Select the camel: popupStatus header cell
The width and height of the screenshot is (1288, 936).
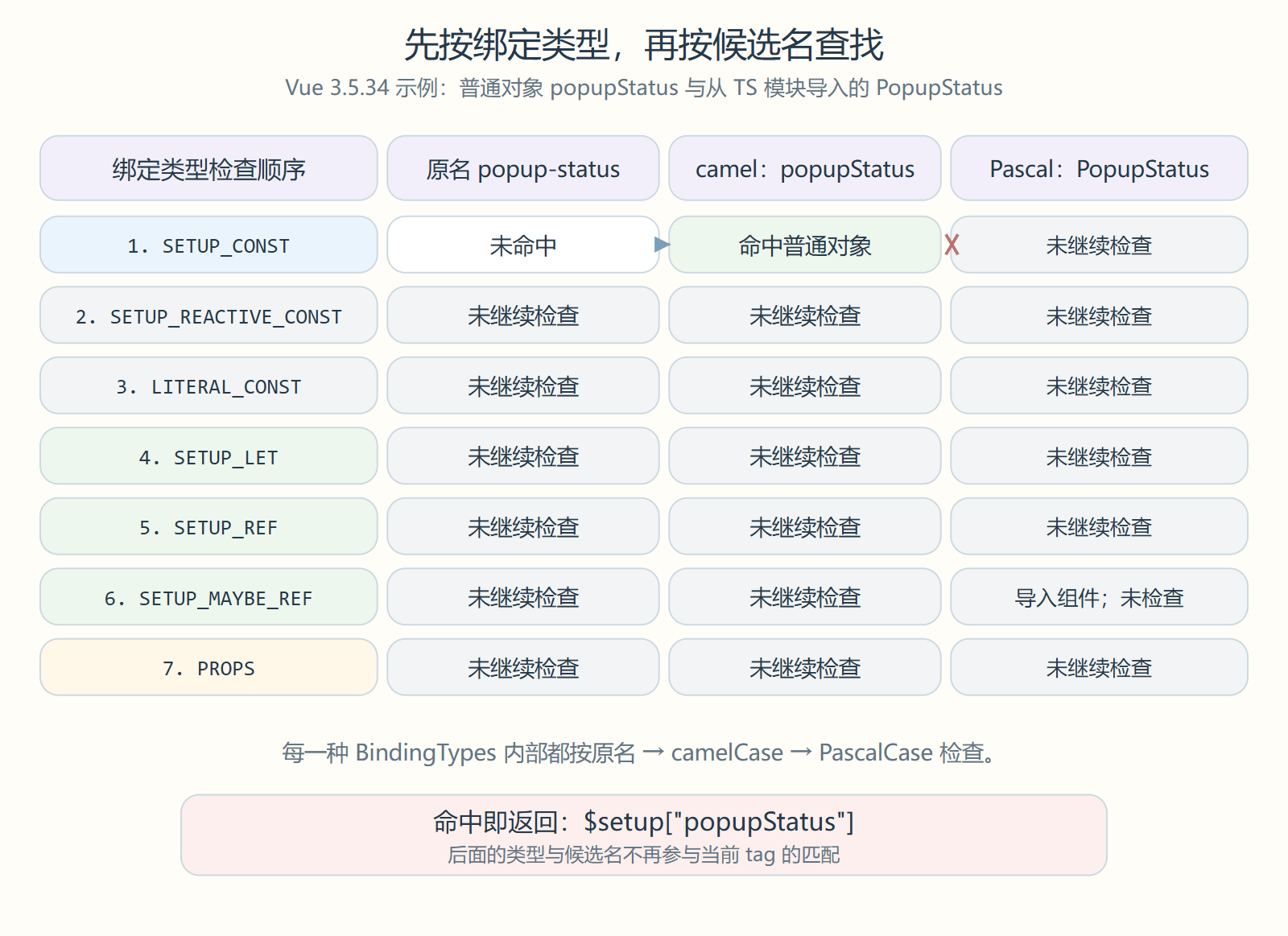click(x=805, y=168)
